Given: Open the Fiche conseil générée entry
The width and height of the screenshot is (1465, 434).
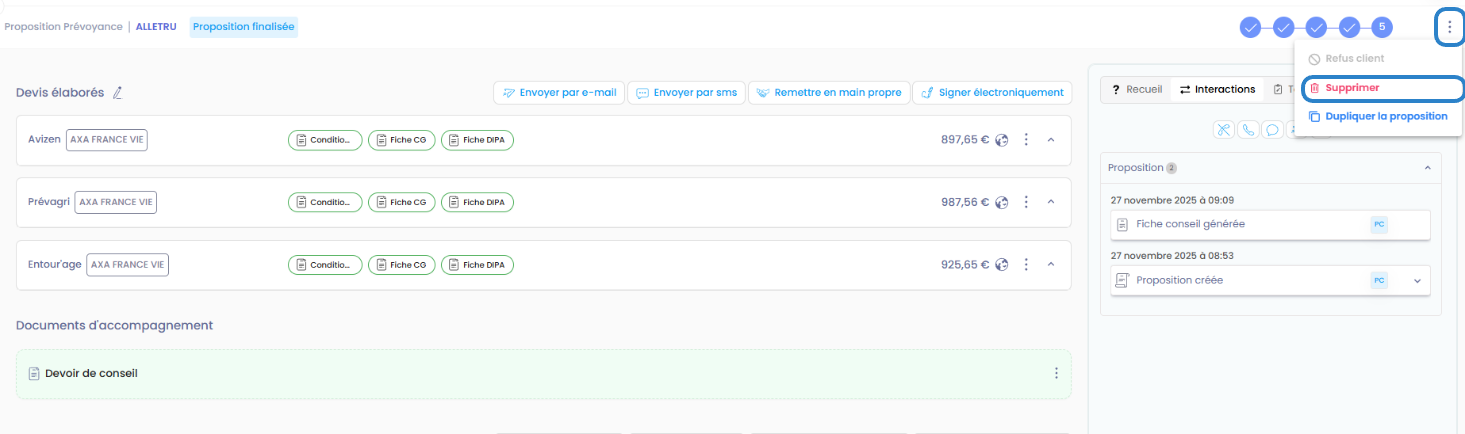Looking at the screenshot, I should [x=1270, y=224].
